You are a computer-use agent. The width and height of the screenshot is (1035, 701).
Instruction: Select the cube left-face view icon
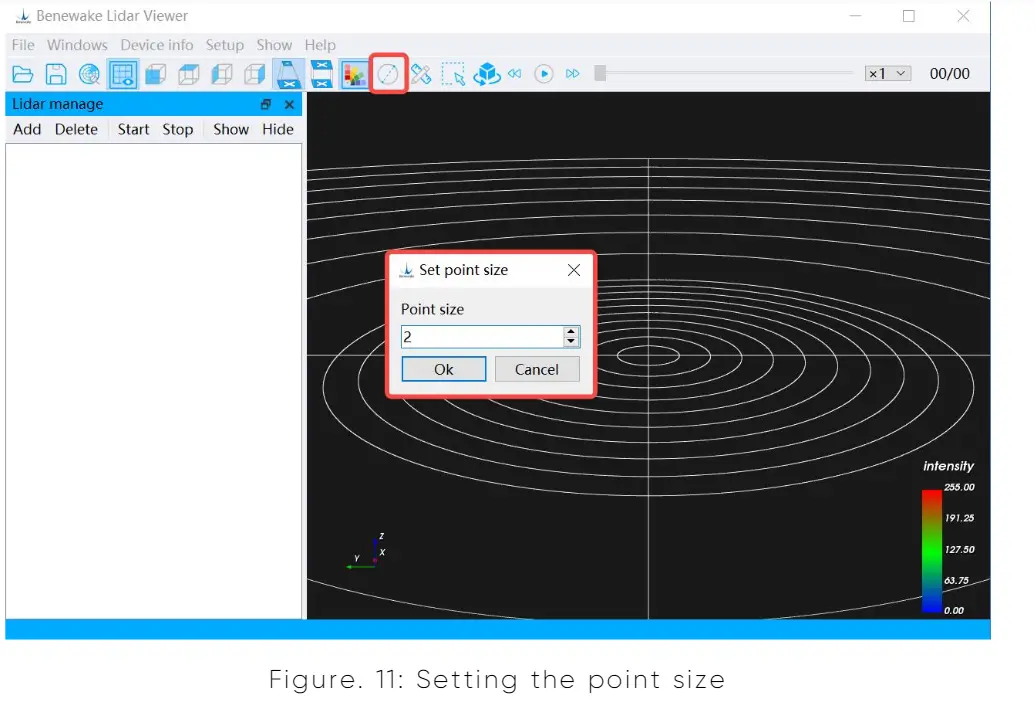point(222,74)
